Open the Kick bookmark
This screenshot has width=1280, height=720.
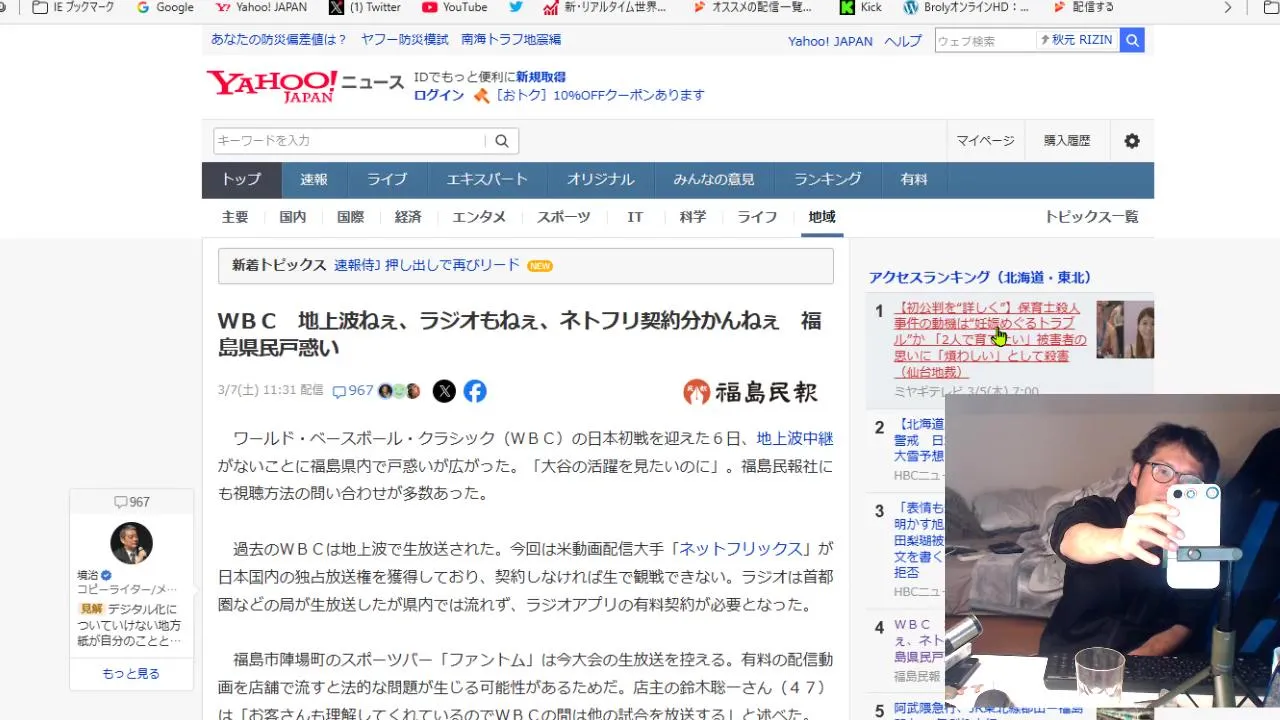pos(861,7)
